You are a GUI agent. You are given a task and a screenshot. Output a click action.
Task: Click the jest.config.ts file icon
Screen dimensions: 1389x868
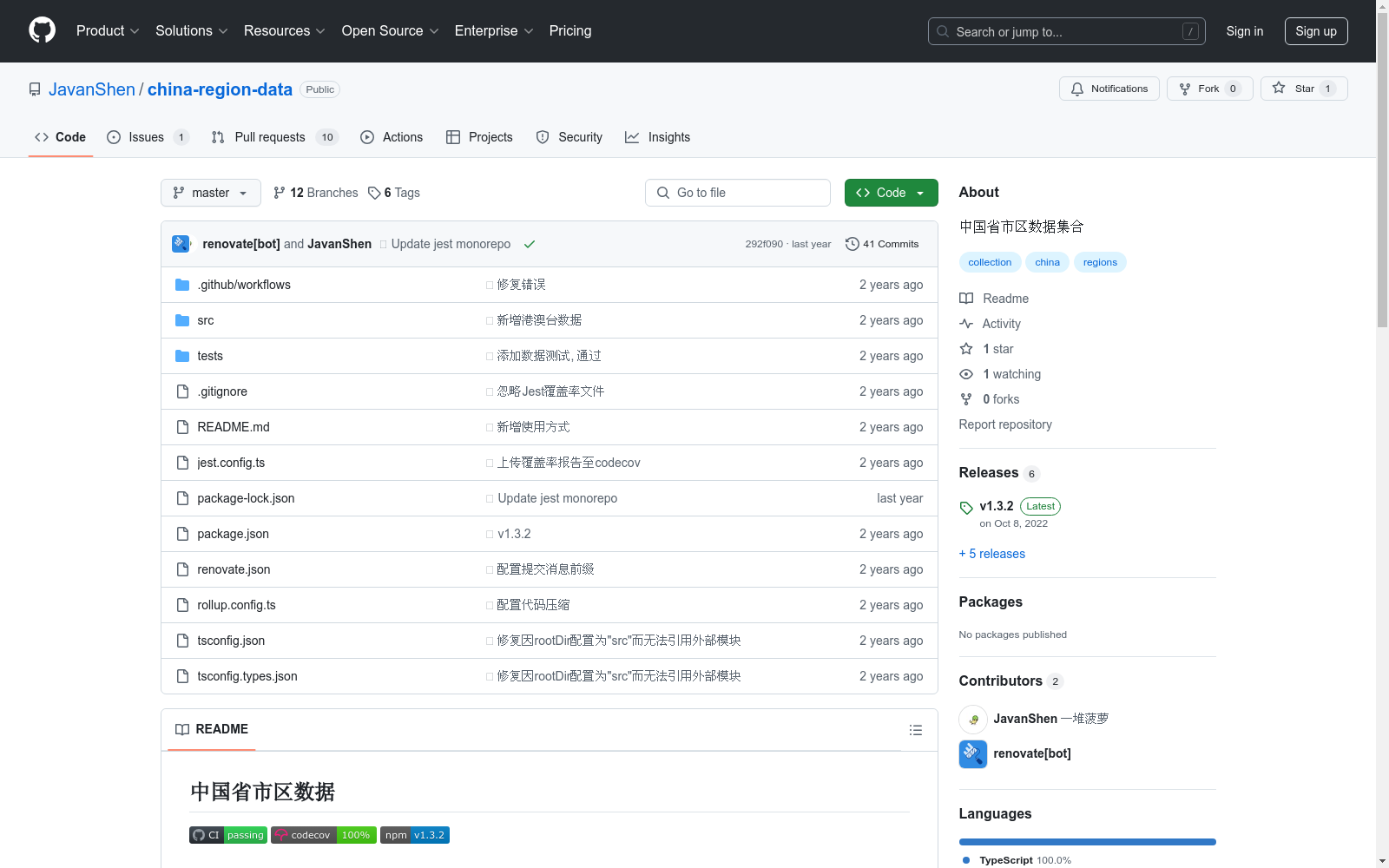point(182,463)
